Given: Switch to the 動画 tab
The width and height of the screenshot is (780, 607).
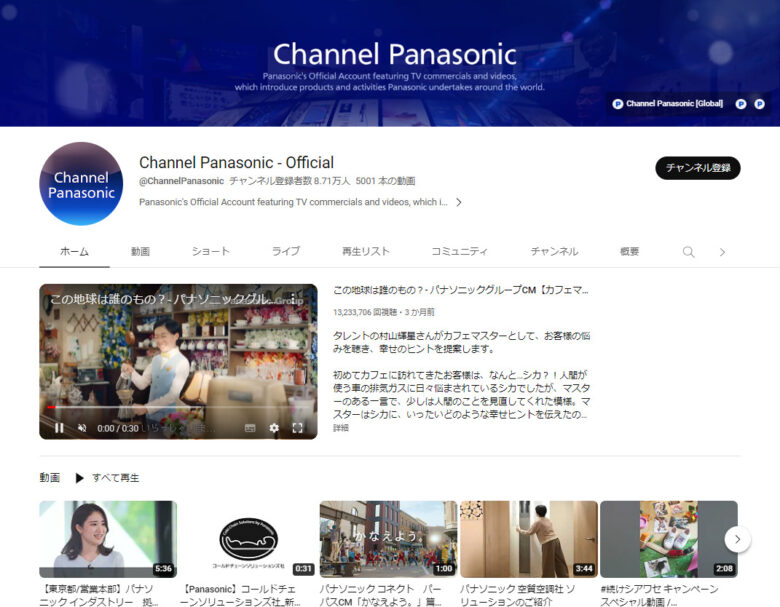Looking at the screenshot, I should (x=140, y=252).
